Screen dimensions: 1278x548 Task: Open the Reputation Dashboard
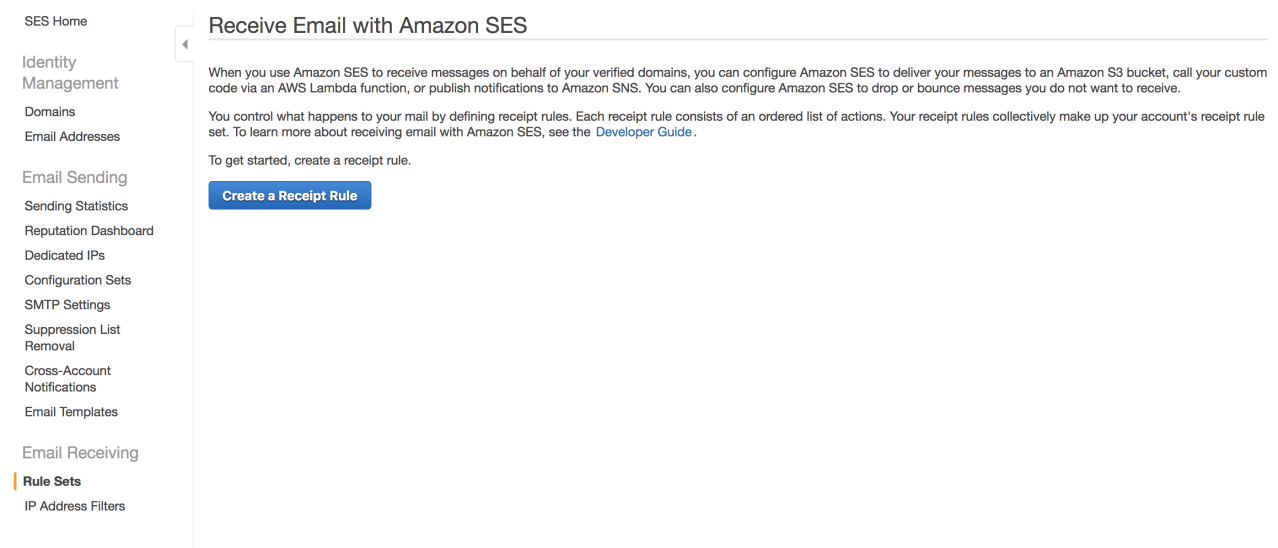click(89, 231)
